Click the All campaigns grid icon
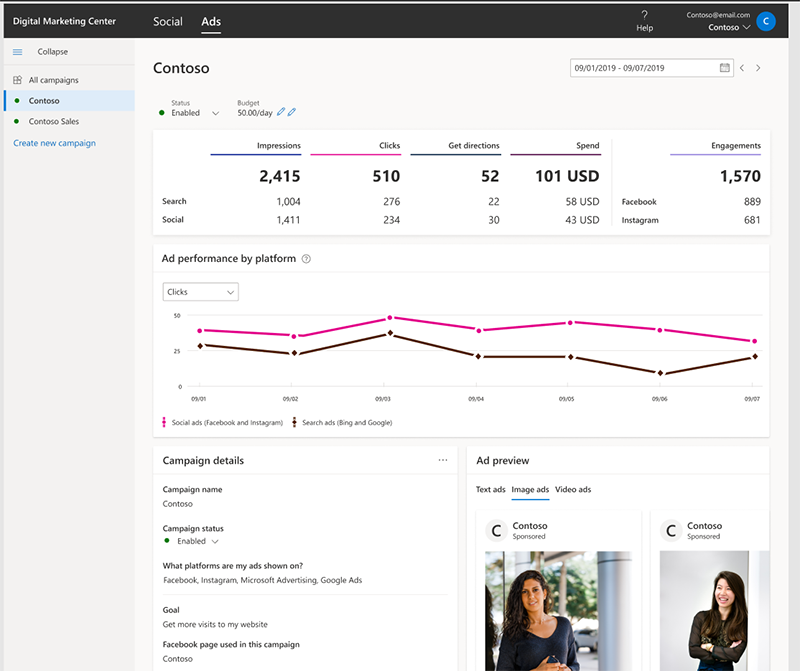The width and height of the screenshot is (800, 671). [x=17, y=80]
